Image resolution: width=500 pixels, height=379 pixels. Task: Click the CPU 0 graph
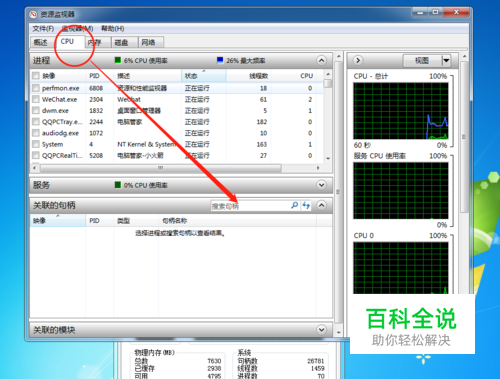(x=401, y=268)
